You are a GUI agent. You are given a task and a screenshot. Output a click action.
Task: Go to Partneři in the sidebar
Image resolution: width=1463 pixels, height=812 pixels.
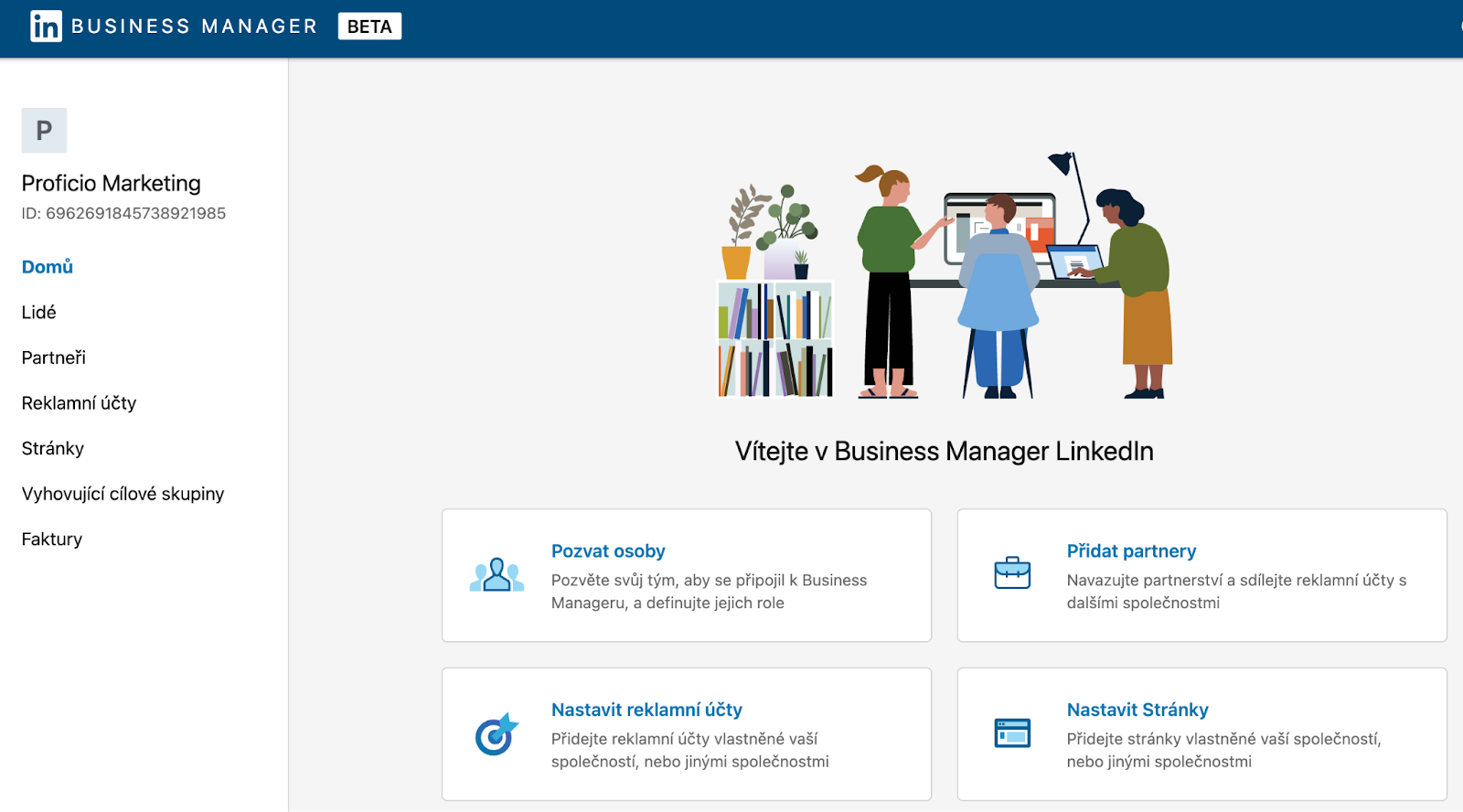pyautogui.click(x=54, y=358)
